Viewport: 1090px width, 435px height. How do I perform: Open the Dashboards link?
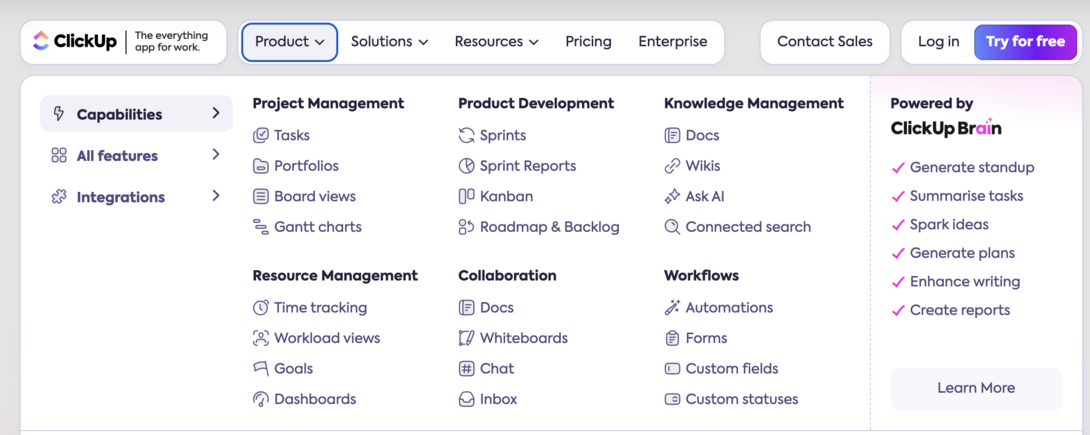[304, 400]
